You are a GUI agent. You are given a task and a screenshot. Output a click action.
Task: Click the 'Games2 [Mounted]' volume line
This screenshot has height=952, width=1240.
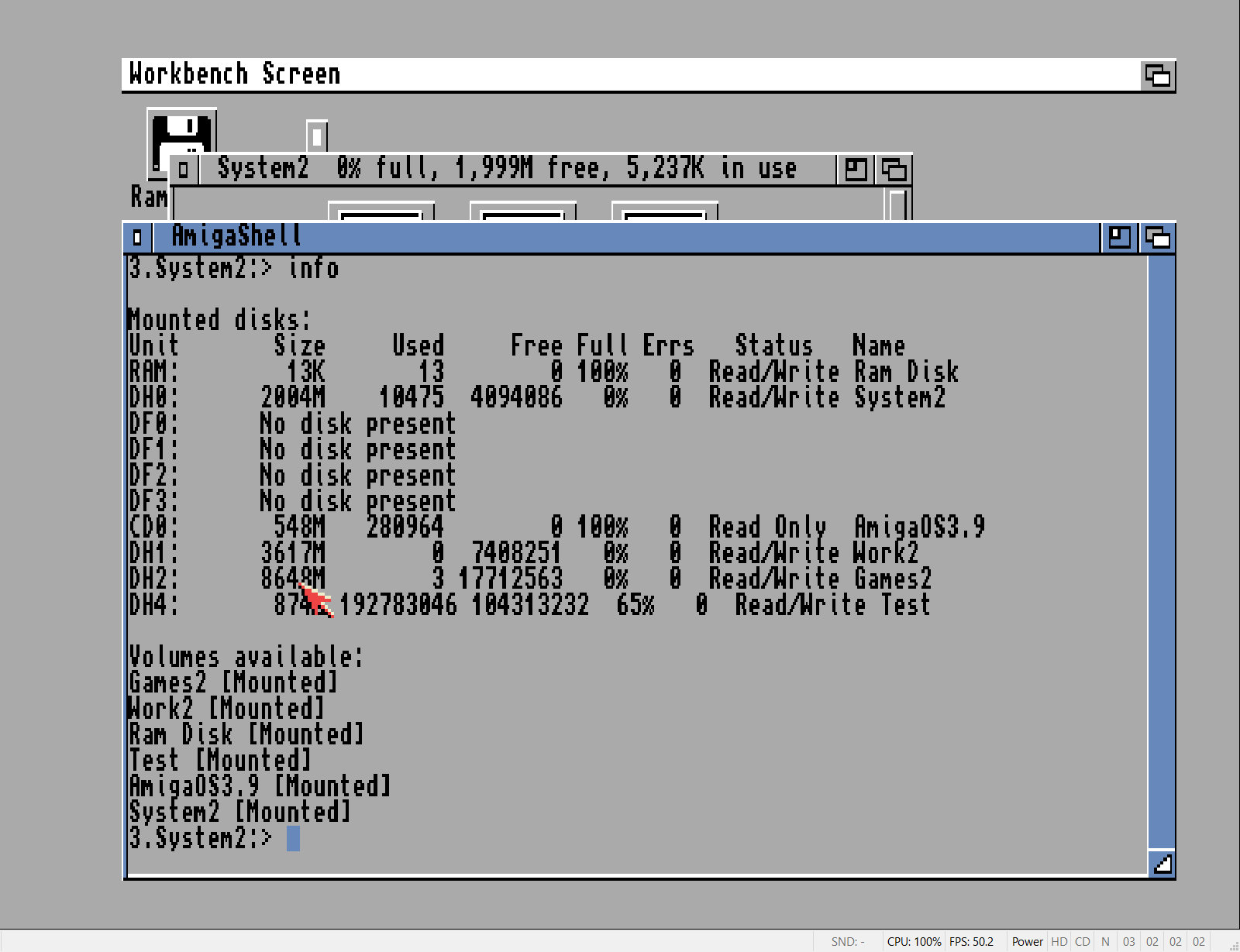[233, 682]
